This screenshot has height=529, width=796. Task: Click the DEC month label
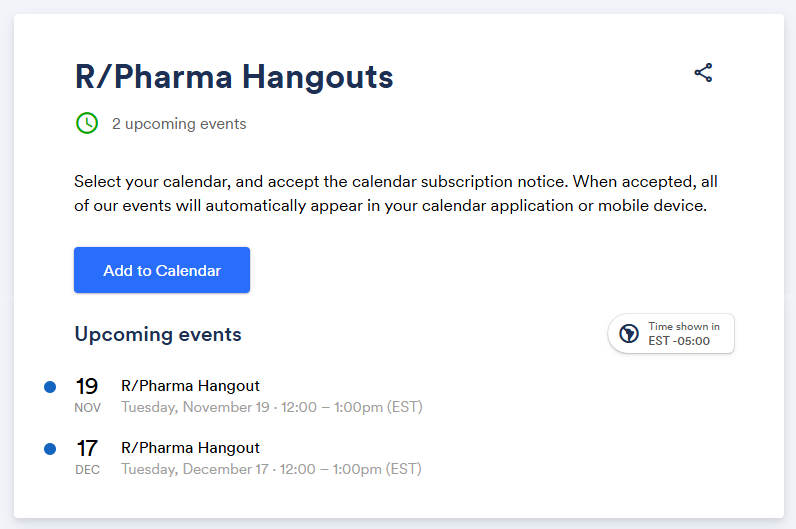[x=87, y=470]
